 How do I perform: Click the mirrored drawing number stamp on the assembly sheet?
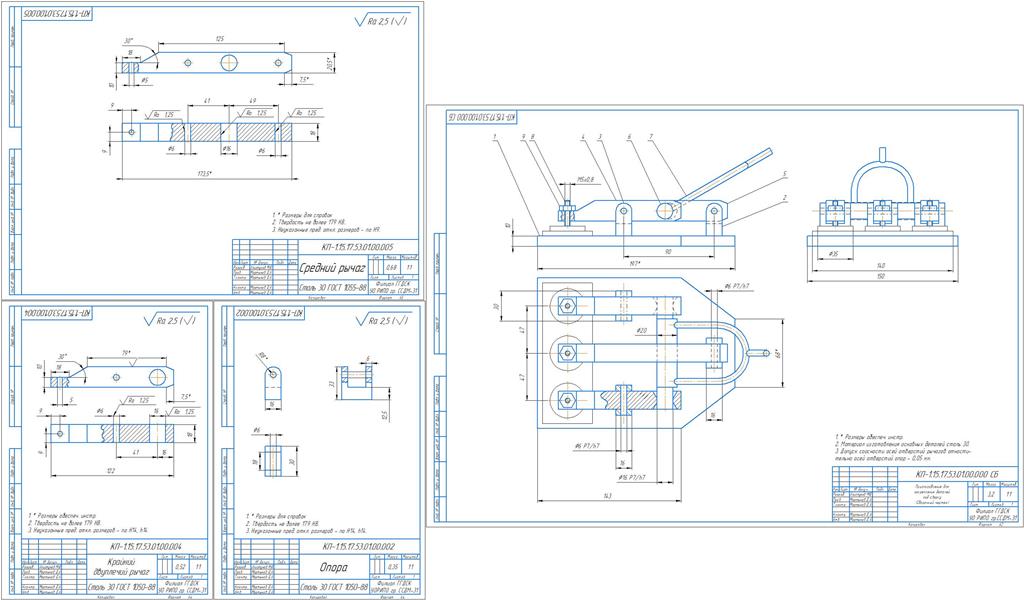(x=483, y=117)
